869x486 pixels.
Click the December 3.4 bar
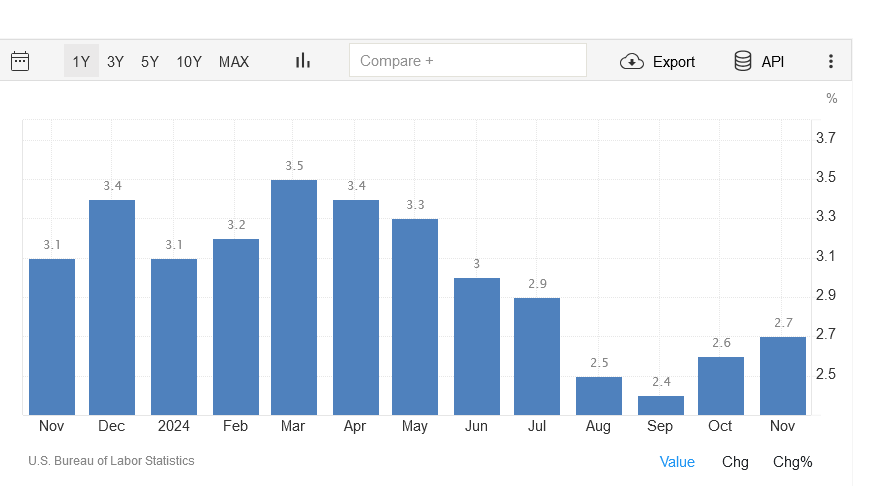click(x=112, y=307)
